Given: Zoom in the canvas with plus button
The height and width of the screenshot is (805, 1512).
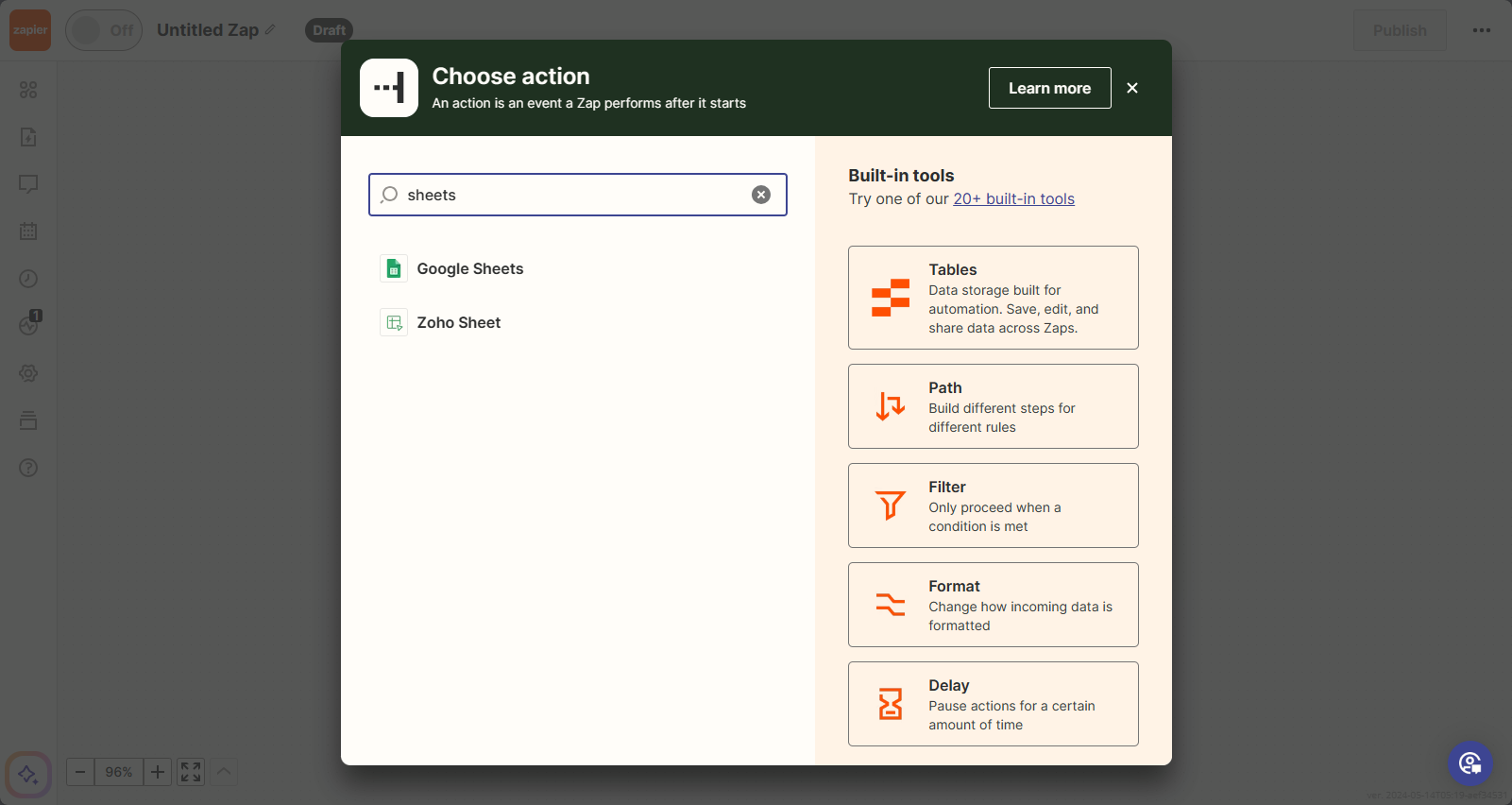Looking at the screenshot, I should coord(158,772).
